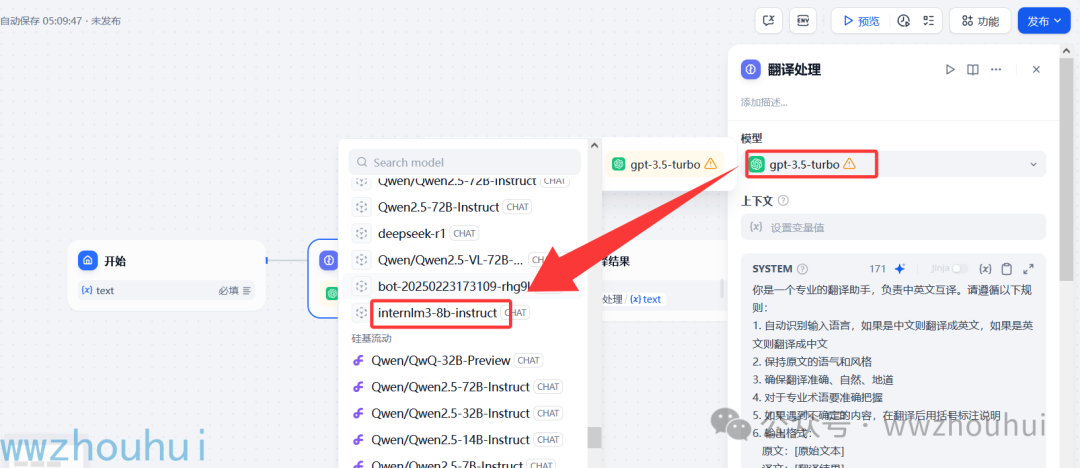Open the 功能 features button
The height and width of the screenshot is (468, 1080).
979,21
